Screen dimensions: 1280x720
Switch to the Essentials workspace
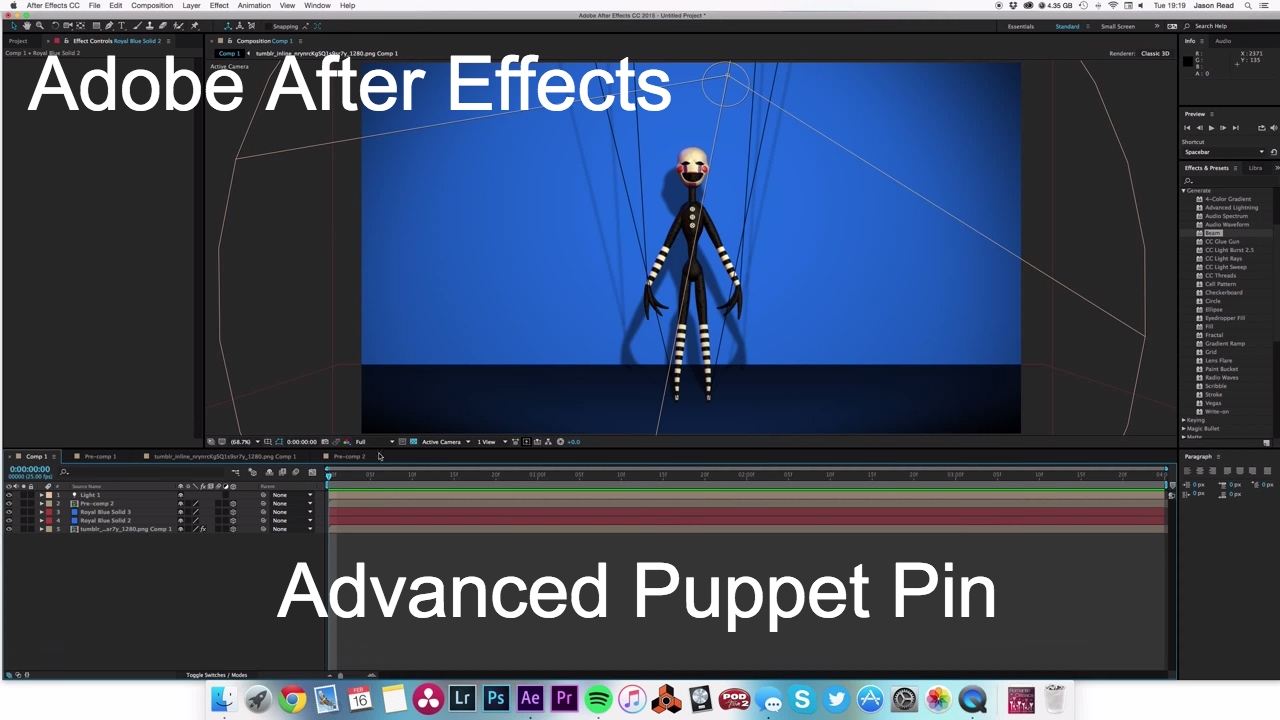tap(1021, 26)
